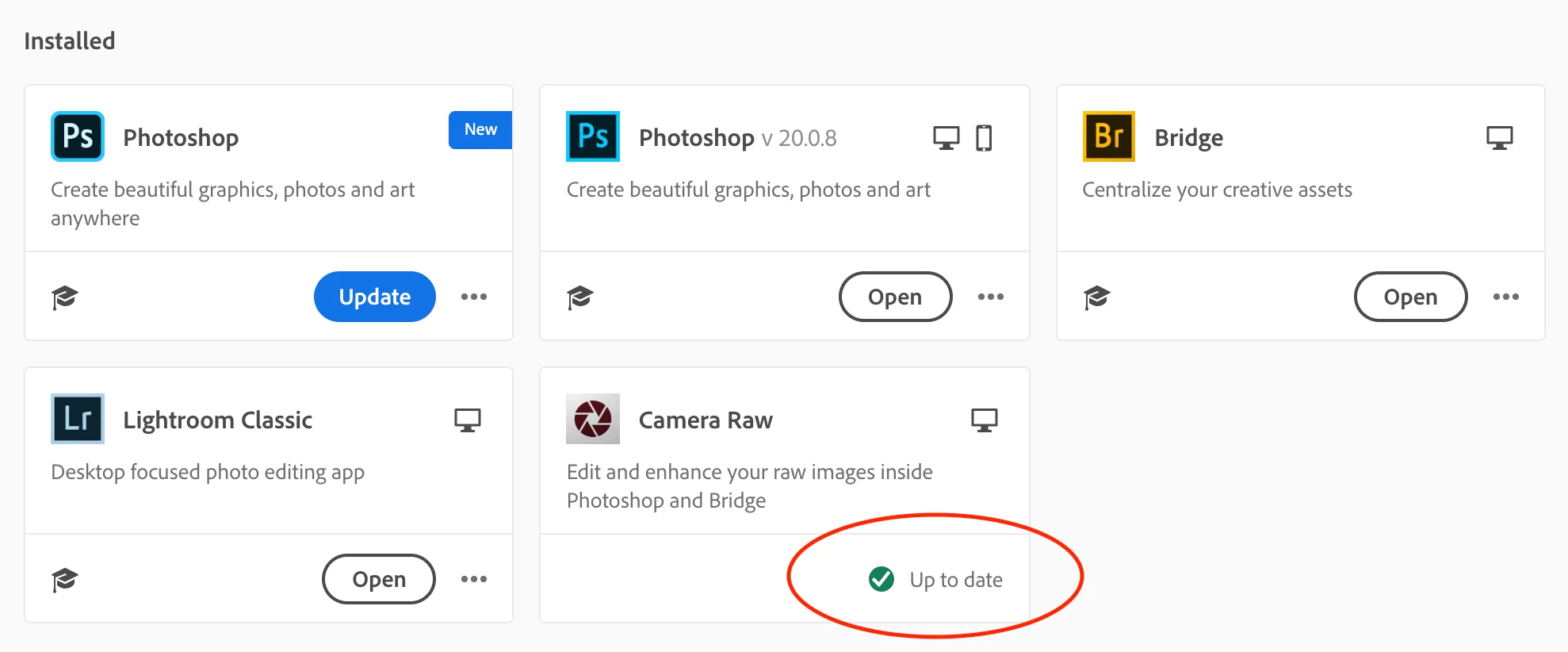
Task: Click 'Up to date' status text
Action: point(956,580)
